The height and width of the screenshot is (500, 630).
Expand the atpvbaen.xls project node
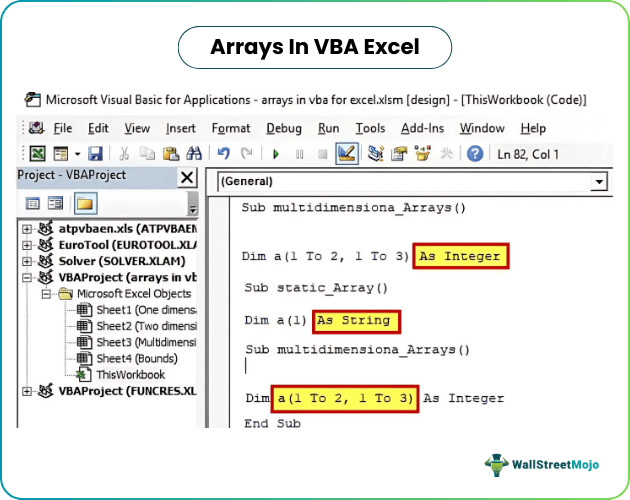pyautogui.click(x=27, y=230)
